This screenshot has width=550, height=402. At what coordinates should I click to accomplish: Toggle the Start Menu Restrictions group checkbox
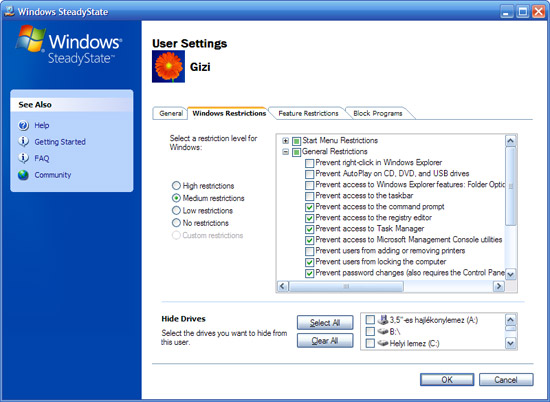296,141
